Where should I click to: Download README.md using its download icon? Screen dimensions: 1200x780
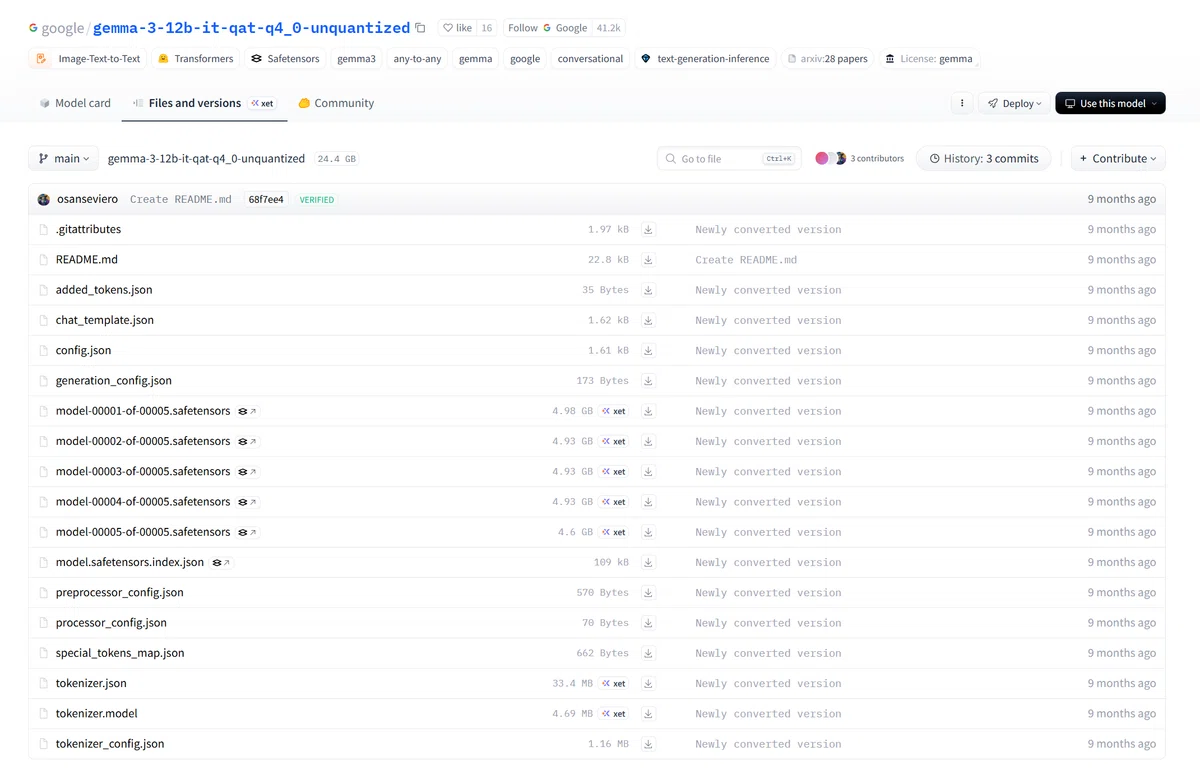coord(648,260)
